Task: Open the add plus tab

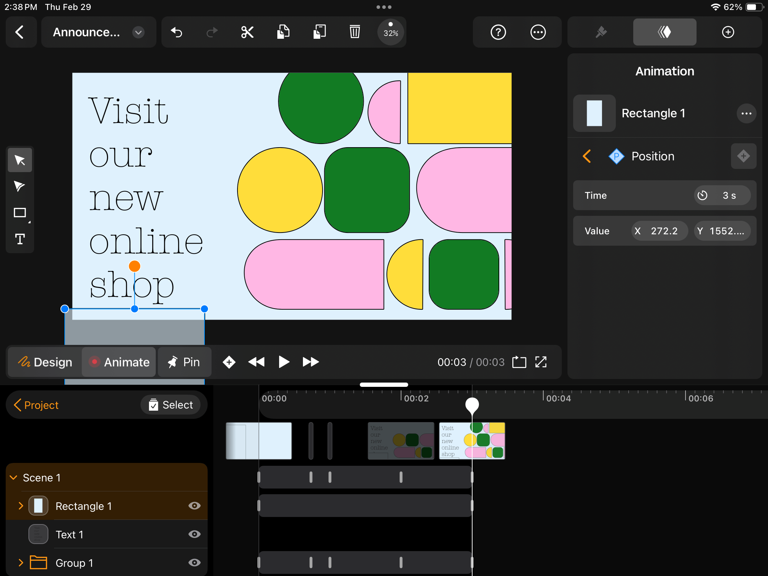Action: click(x=728, y=32)
